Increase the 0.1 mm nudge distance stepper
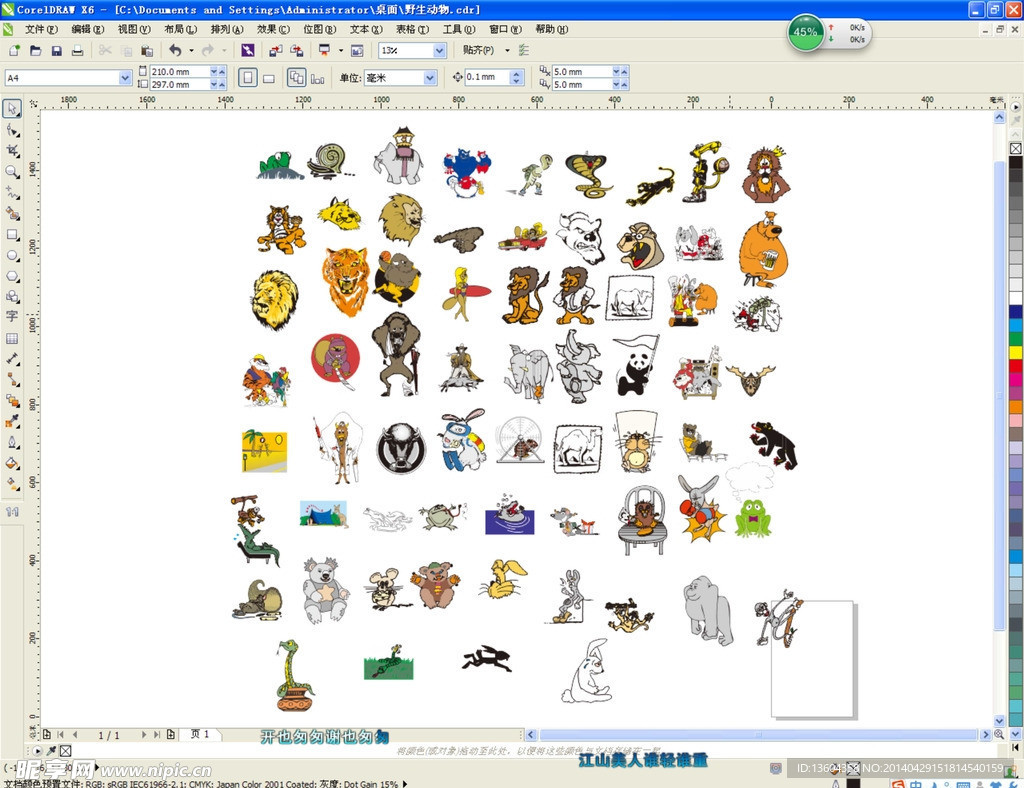This screenshot has width=1024, height=788. [517, 74]
